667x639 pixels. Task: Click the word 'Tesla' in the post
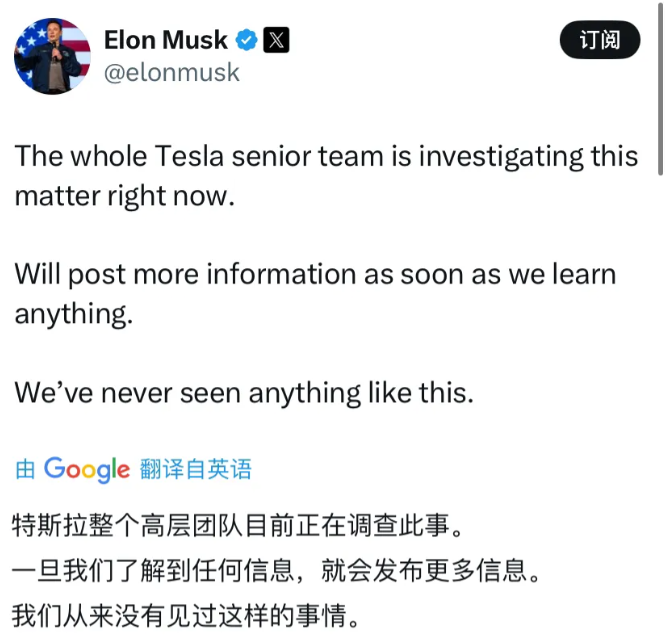189,156
